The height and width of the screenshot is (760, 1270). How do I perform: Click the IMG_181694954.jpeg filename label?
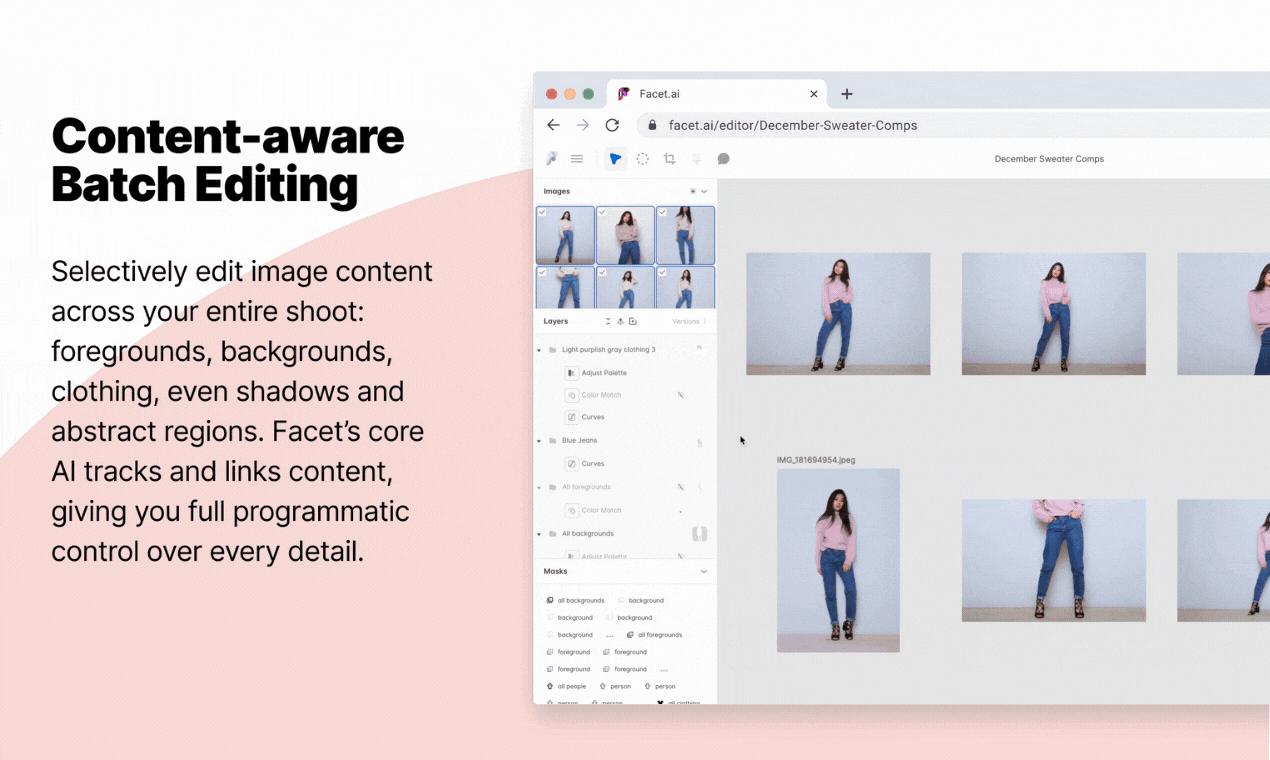816,460
